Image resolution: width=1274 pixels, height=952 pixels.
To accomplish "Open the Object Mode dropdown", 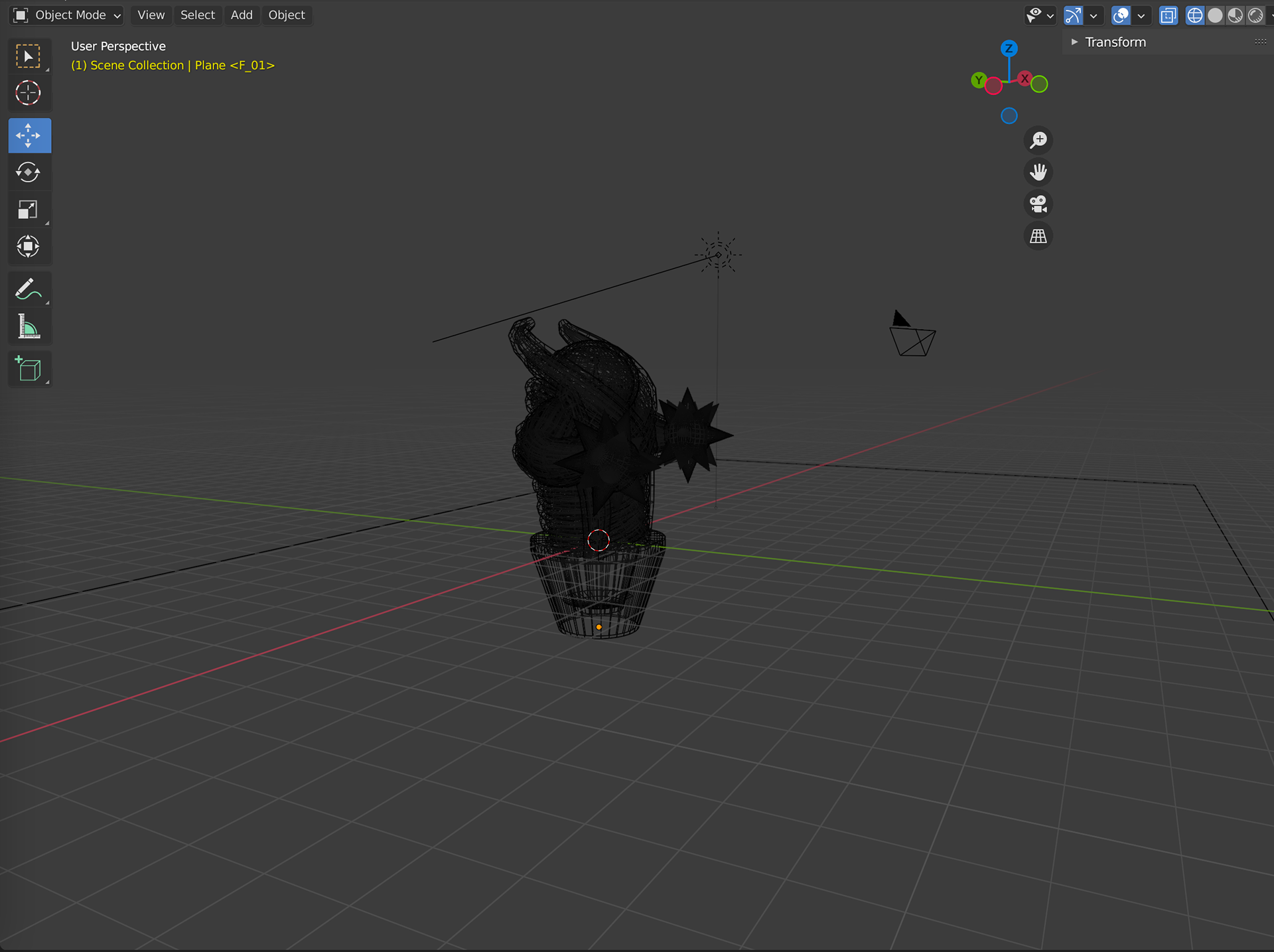I will [68, 15].
